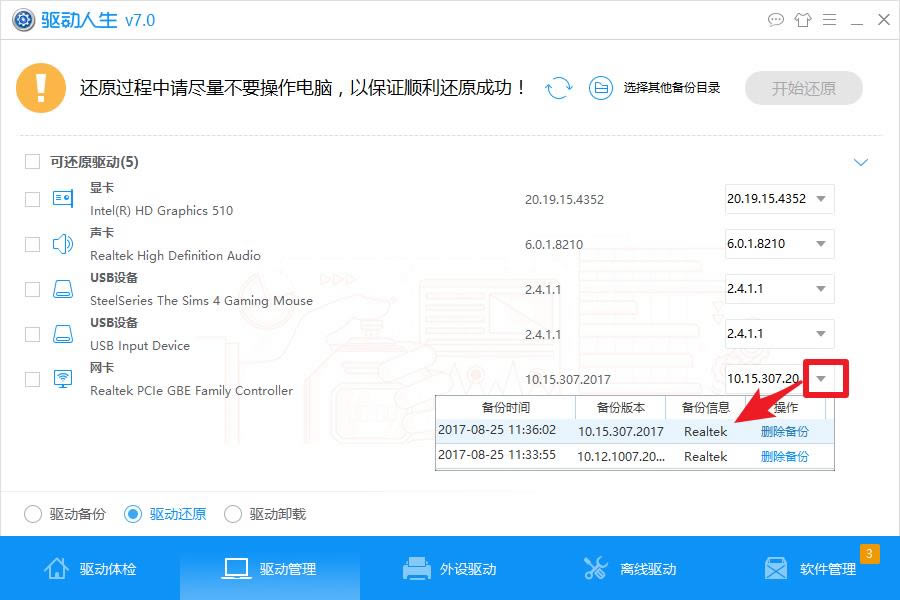900x600 pixels.
Task: Click the USB Input Device icon
Action: click(x=63, y=334)
